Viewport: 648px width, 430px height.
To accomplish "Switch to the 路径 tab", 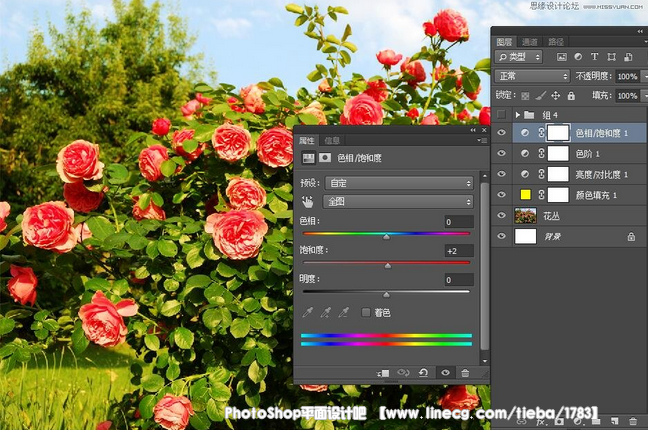I will pos(556,42).
